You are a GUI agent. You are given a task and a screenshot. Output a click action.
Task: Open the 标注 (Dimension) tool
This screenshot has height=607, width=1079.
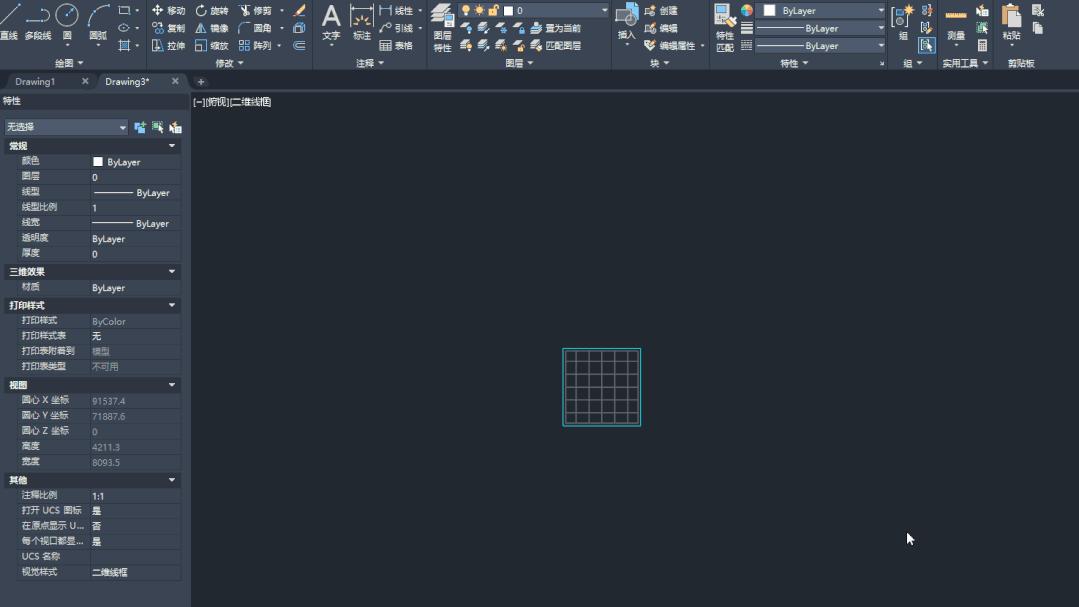point(361,22)
